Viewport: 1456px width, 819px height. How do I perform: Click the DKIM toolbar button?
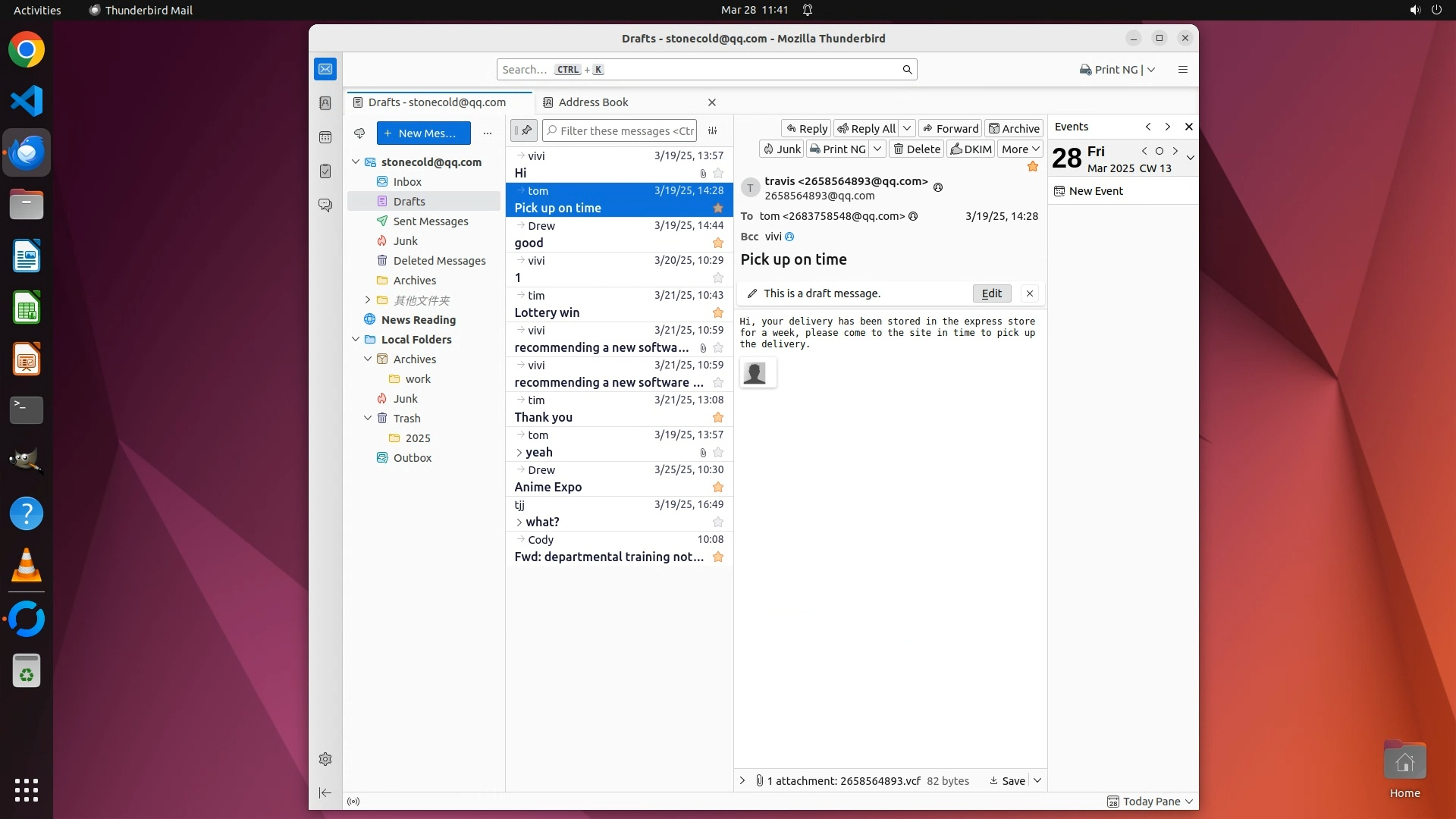971,149
